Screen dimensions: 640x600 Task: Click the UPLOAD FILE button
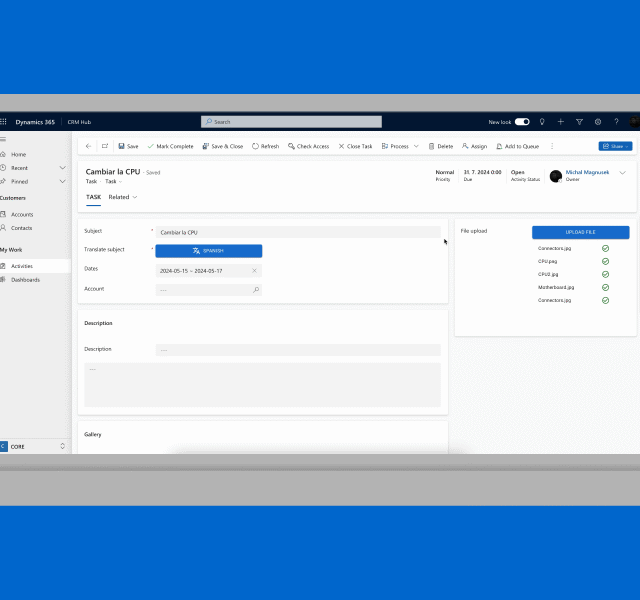[x=580, y=232]
